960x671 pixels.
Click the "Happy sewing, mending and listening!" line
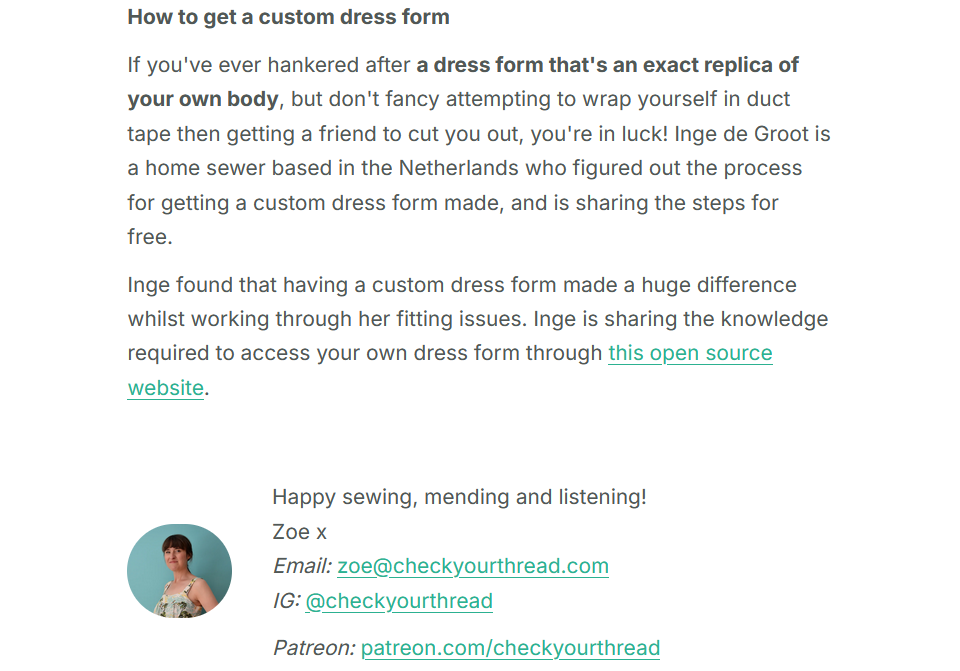tap(459, 497)
